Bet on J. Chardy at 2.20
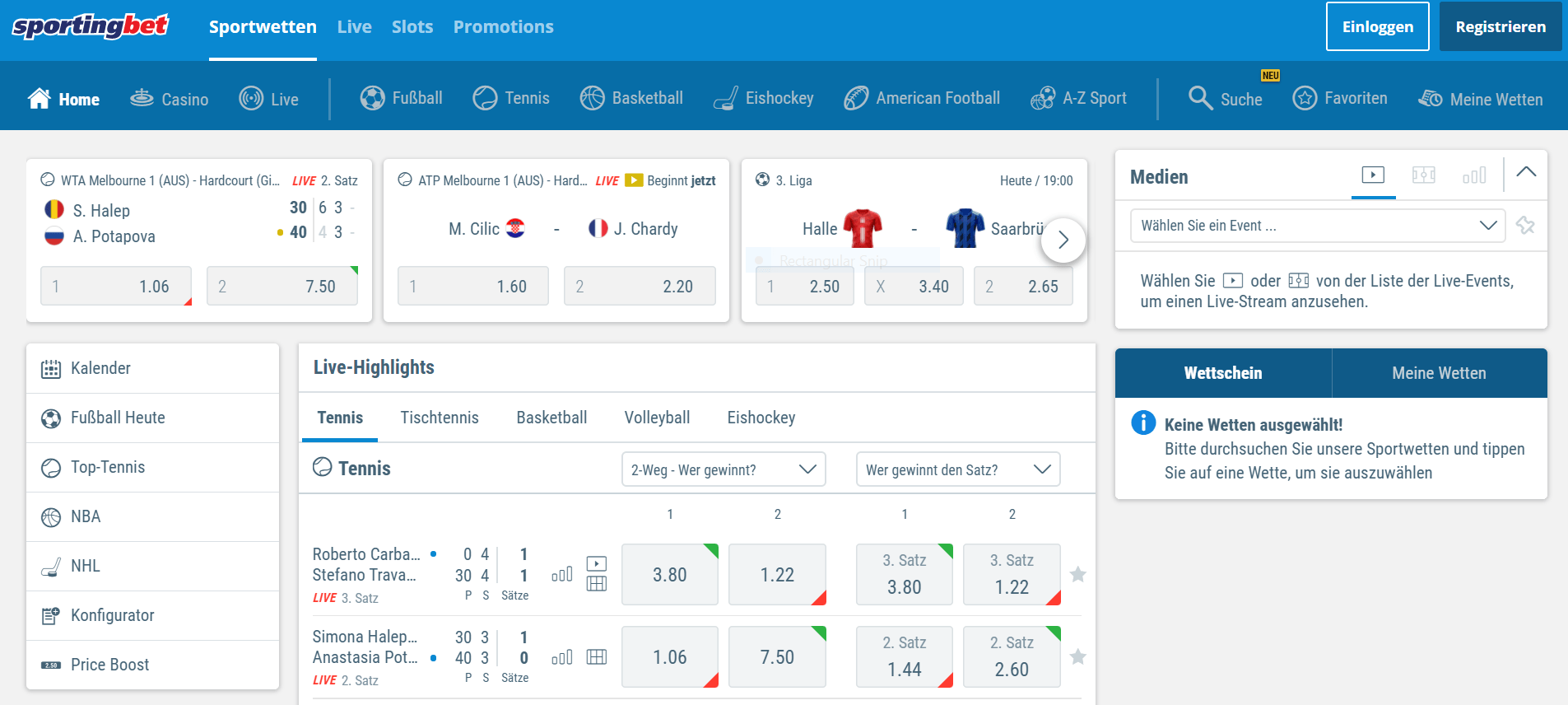The image size is (1568, 705). [640, 286]
